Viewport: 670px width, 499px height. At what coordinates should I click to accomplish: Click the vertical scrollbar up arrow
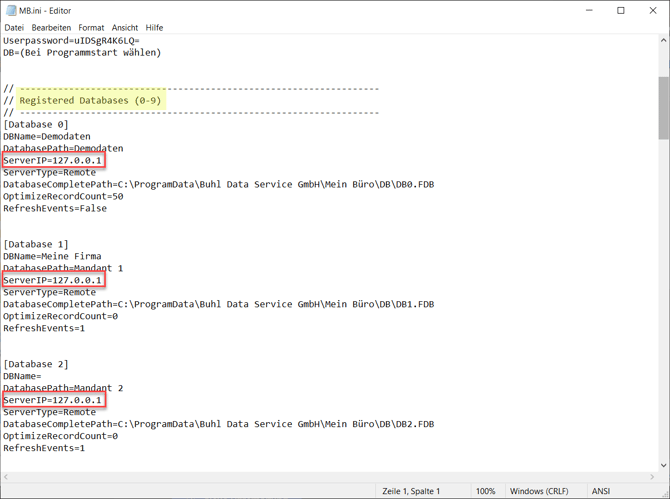[x=663, y=42]
